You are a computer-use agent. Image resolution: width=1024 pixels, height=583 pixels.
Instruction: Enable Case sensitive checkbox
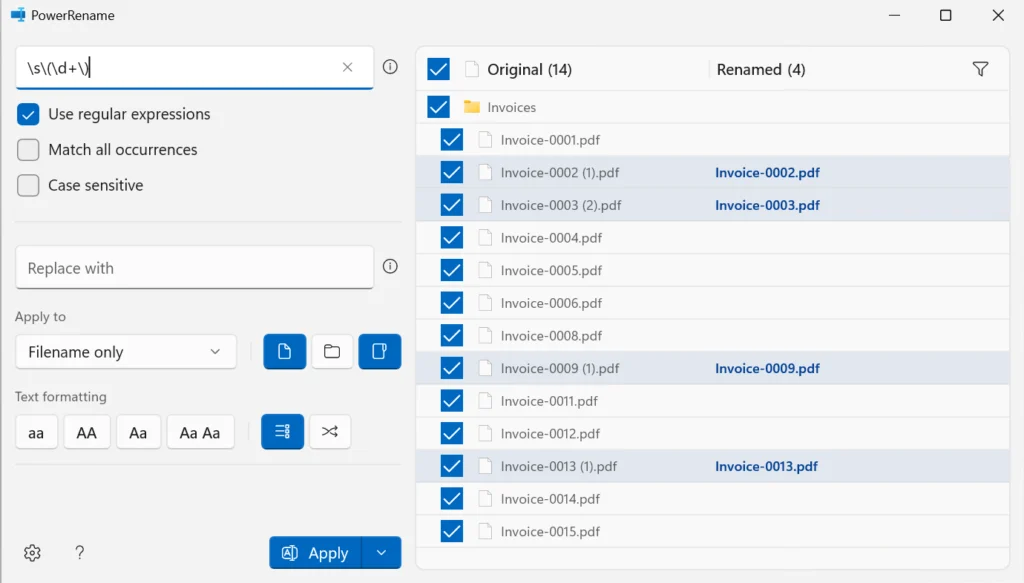tap(28, 185)
